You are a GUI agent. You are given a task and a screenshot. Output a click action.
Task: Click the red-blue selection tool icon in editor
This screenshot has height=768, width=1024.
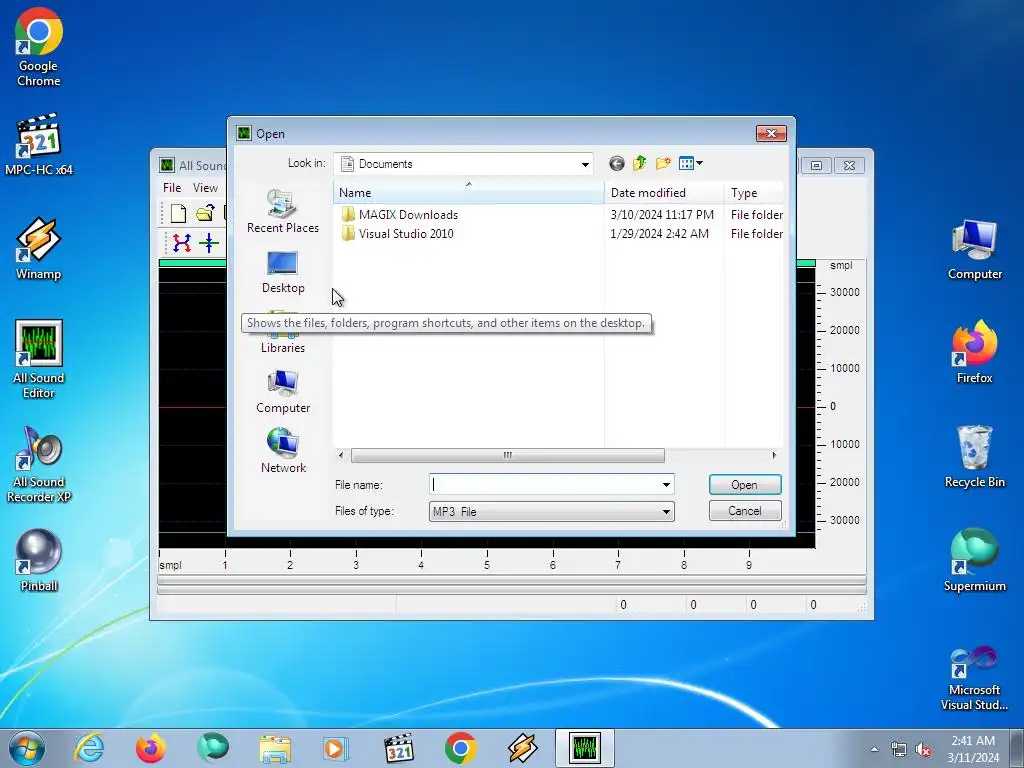pos(182,243)
